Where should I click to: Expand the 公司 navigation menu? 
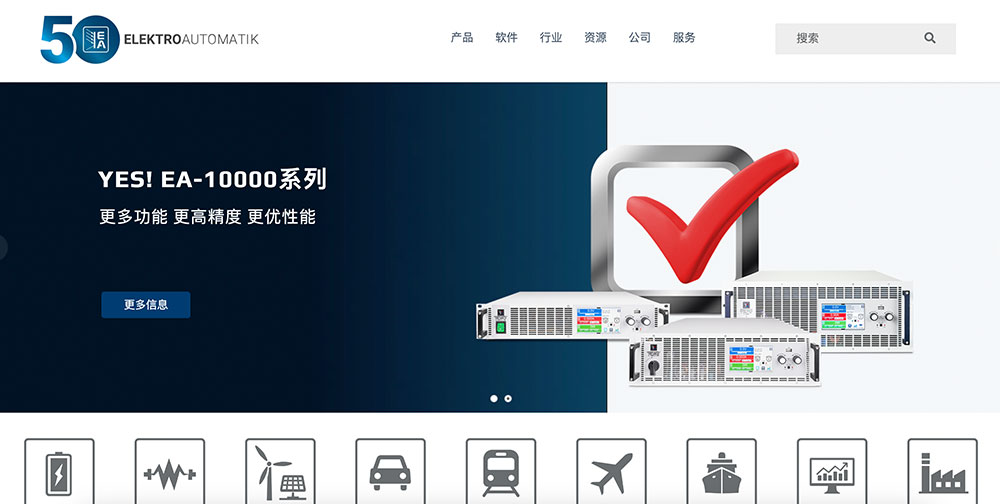pyautogui.click(x=640, y=38)
